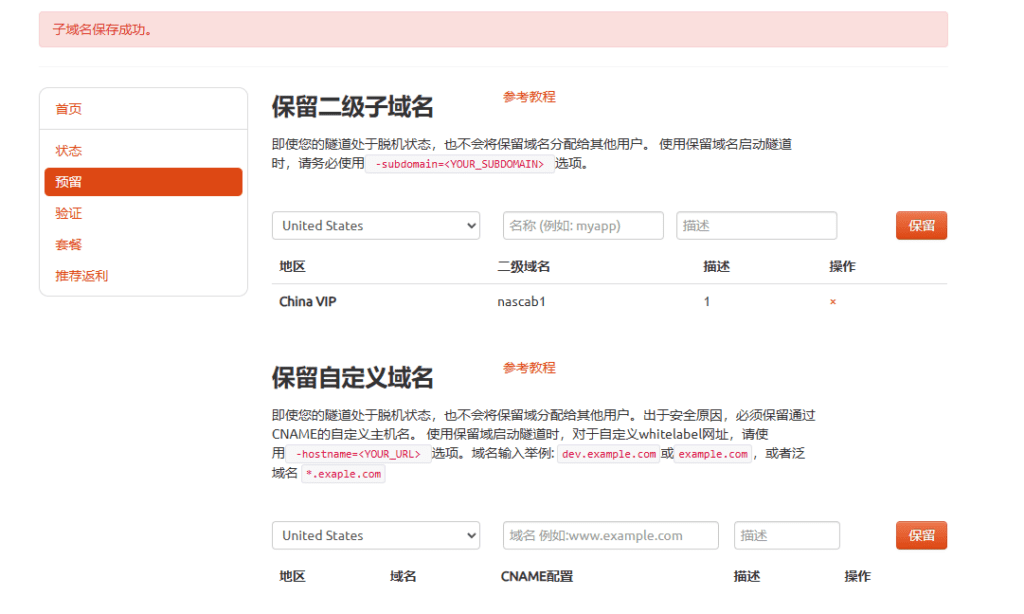The image size is (1024, 614).
Task: Click the 域名 custom domain input field
Action: click(610, 536)
